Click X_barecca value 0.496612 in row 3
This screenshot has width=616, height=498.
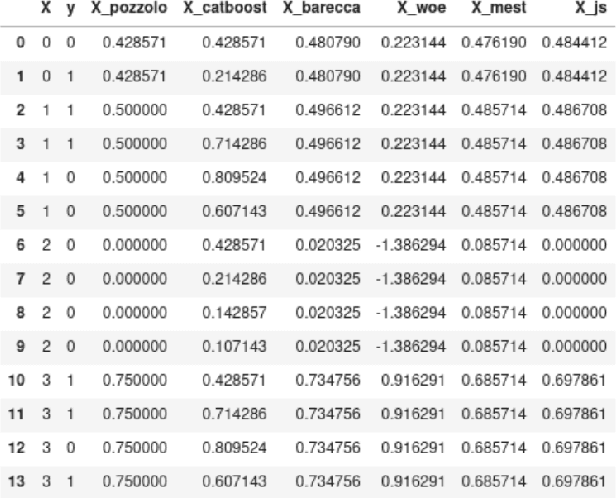pos(328,143)
